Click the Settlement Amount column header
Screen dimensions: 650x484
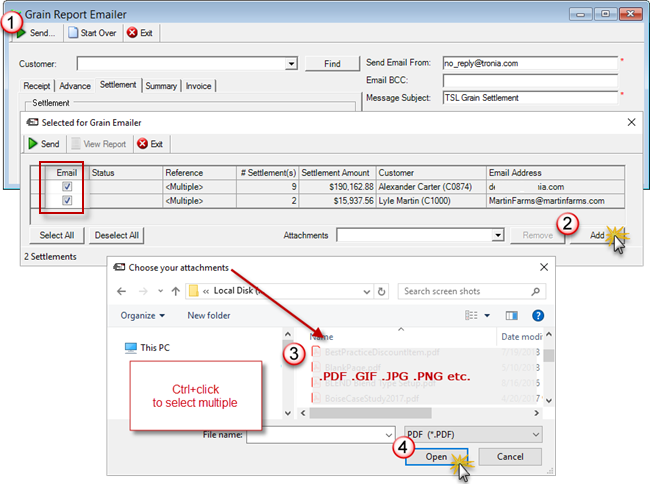coord(337,173)
